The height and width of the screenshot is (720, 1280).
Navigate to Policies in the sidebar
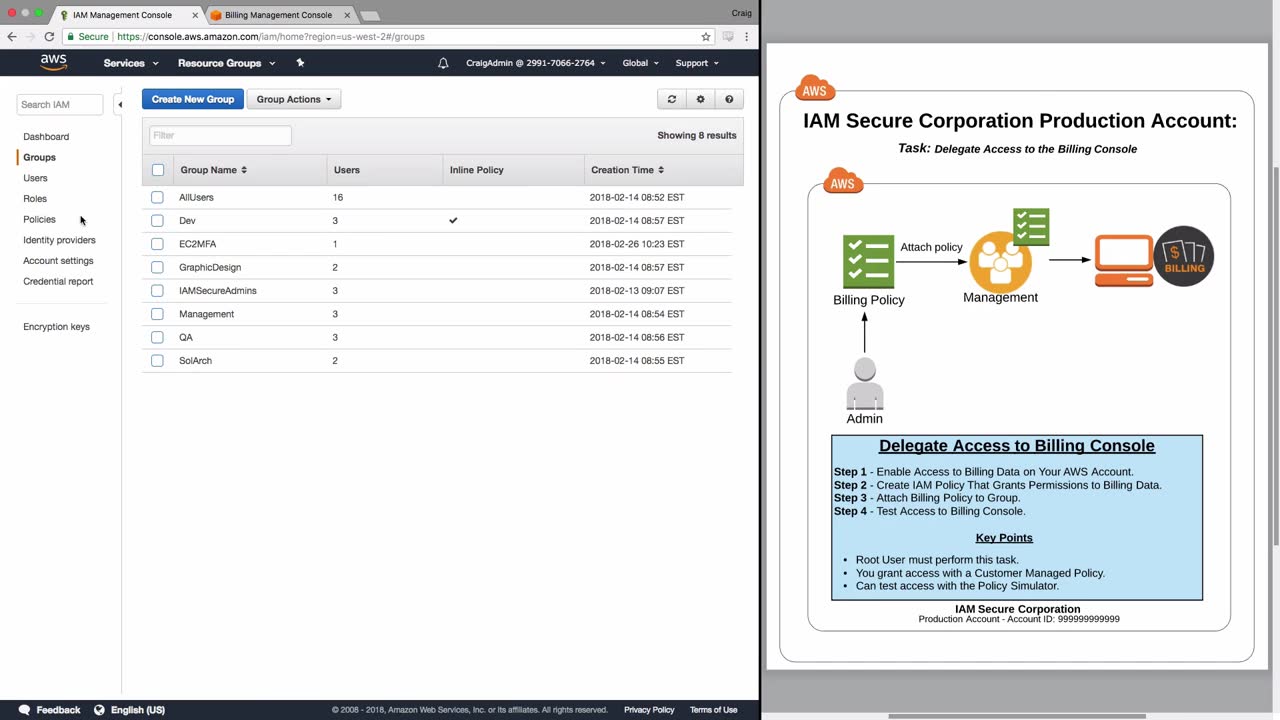(x=39, y=219)
